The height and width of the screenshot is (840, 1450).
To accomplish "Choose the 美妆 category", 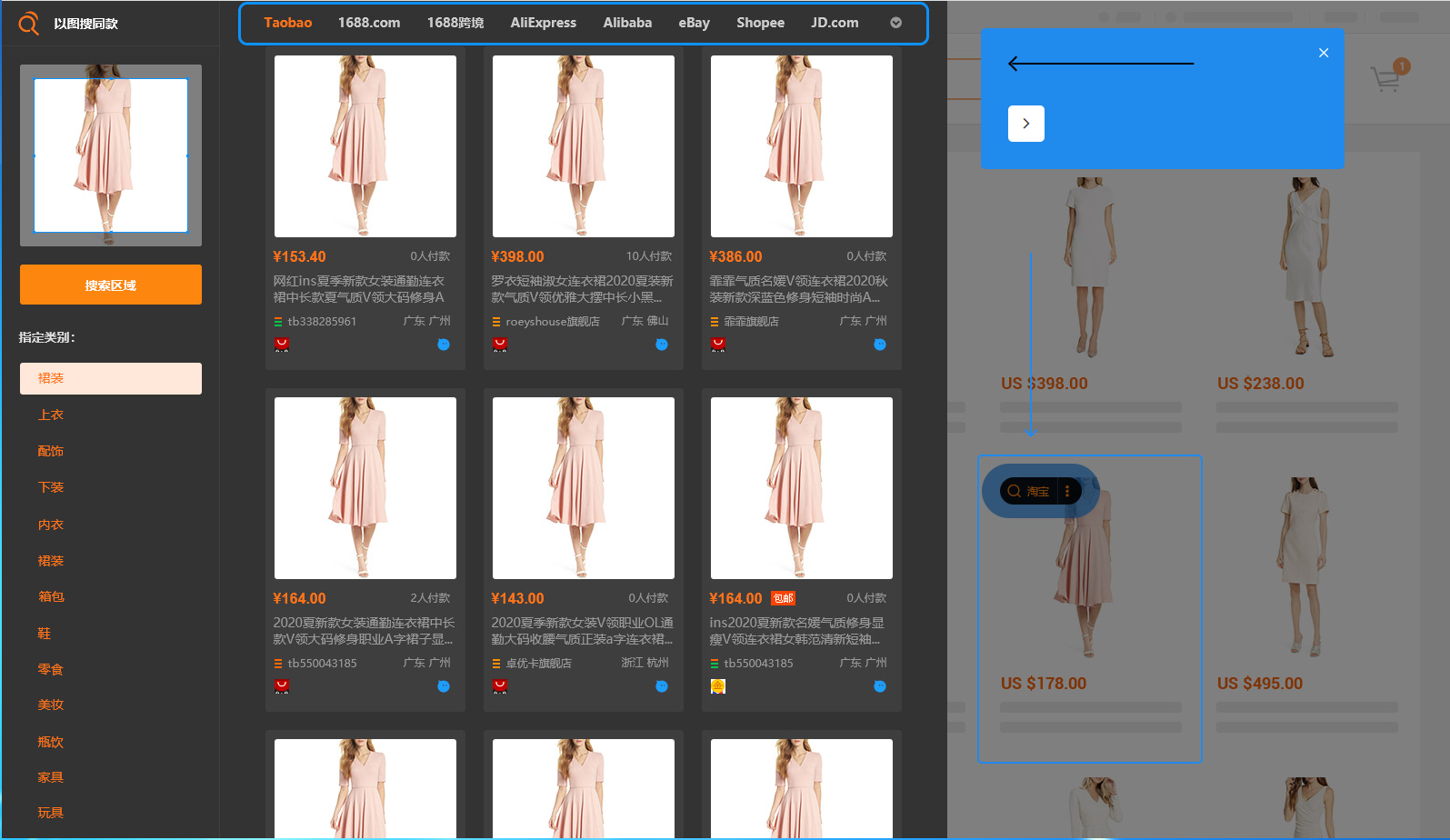I will 51,705.
